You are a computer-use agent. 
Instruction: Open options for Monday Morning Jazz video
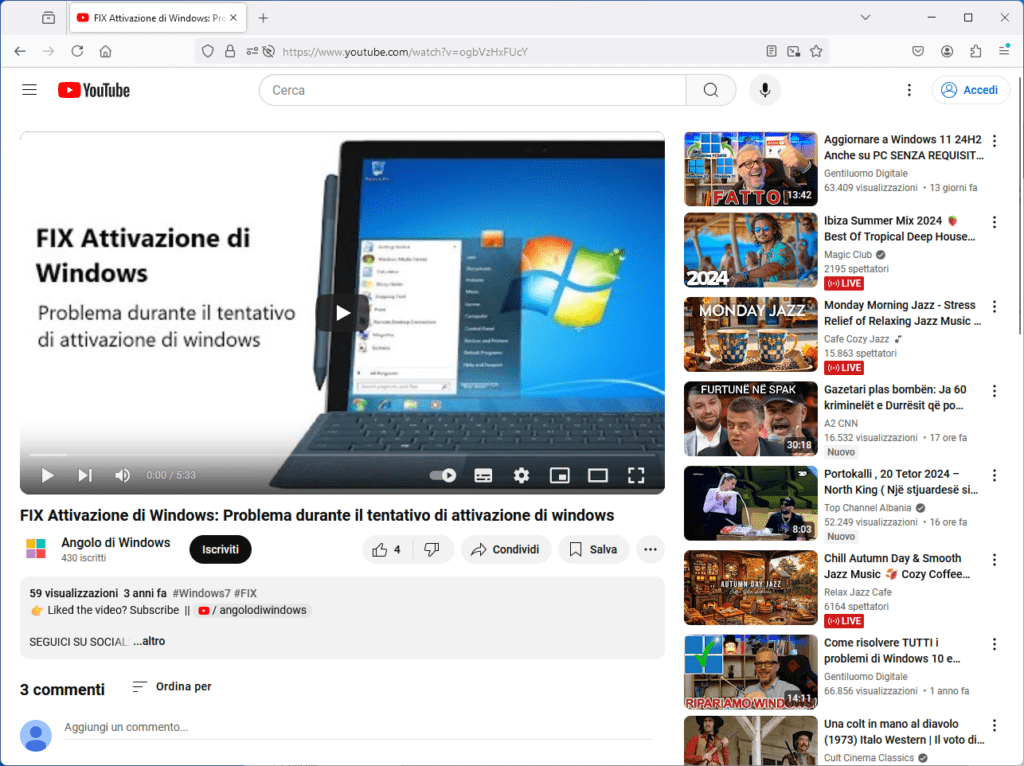pos(994,306)
